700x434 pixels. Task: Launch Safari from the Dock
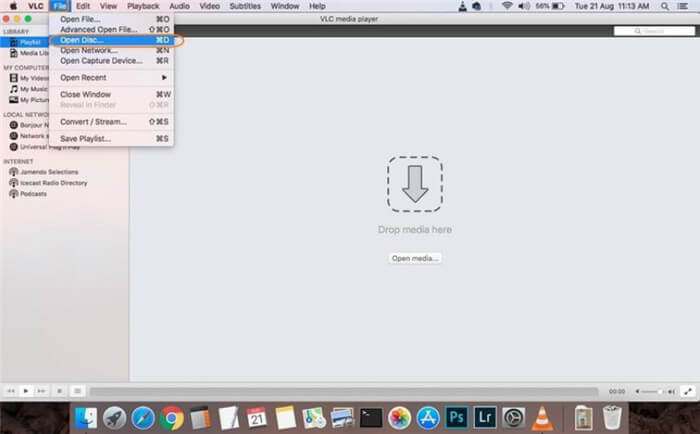point(143,418)
